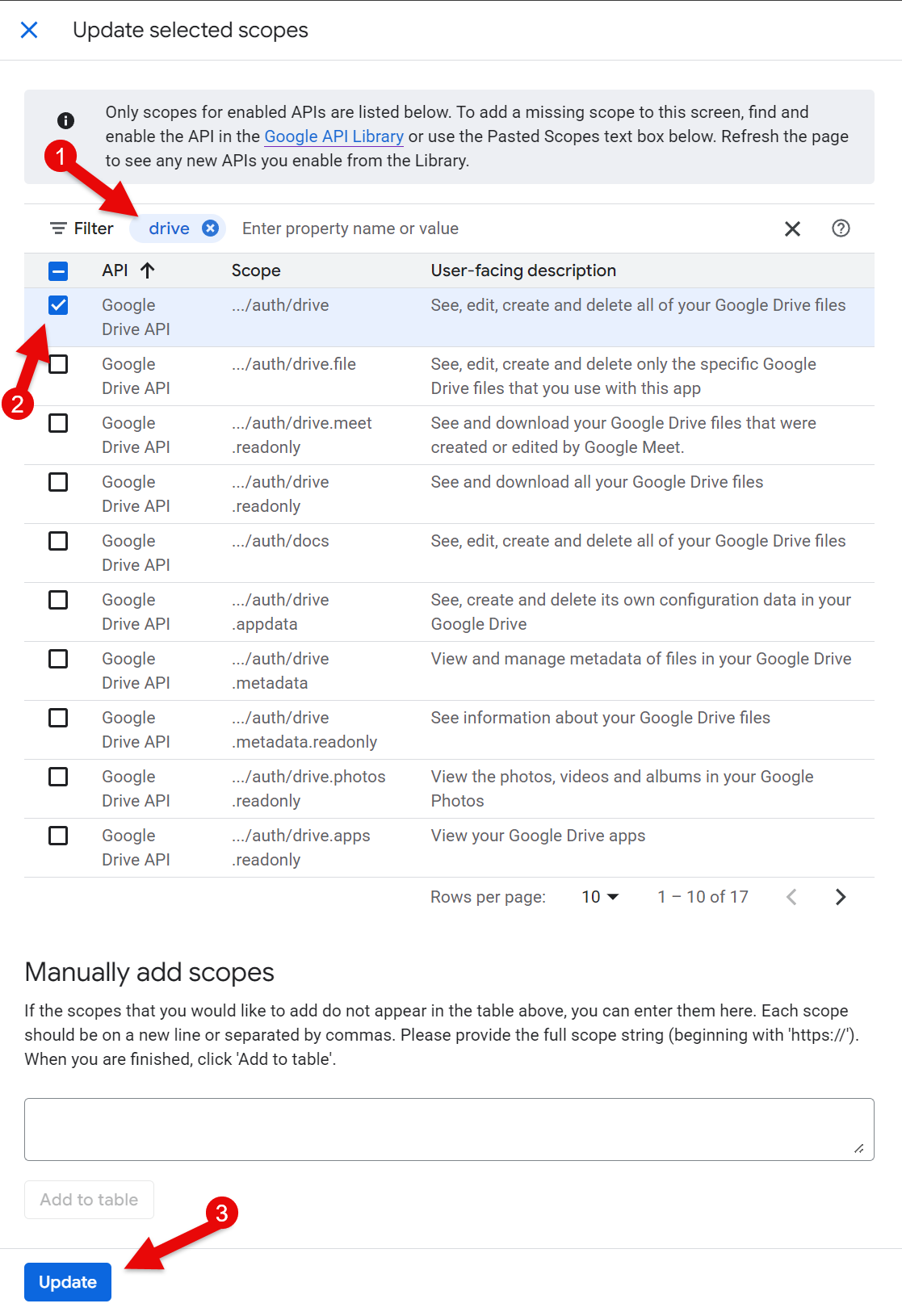Sort by API ascending arrow
The height and width of the screenshot is (1316, 902).
[147, 270]
